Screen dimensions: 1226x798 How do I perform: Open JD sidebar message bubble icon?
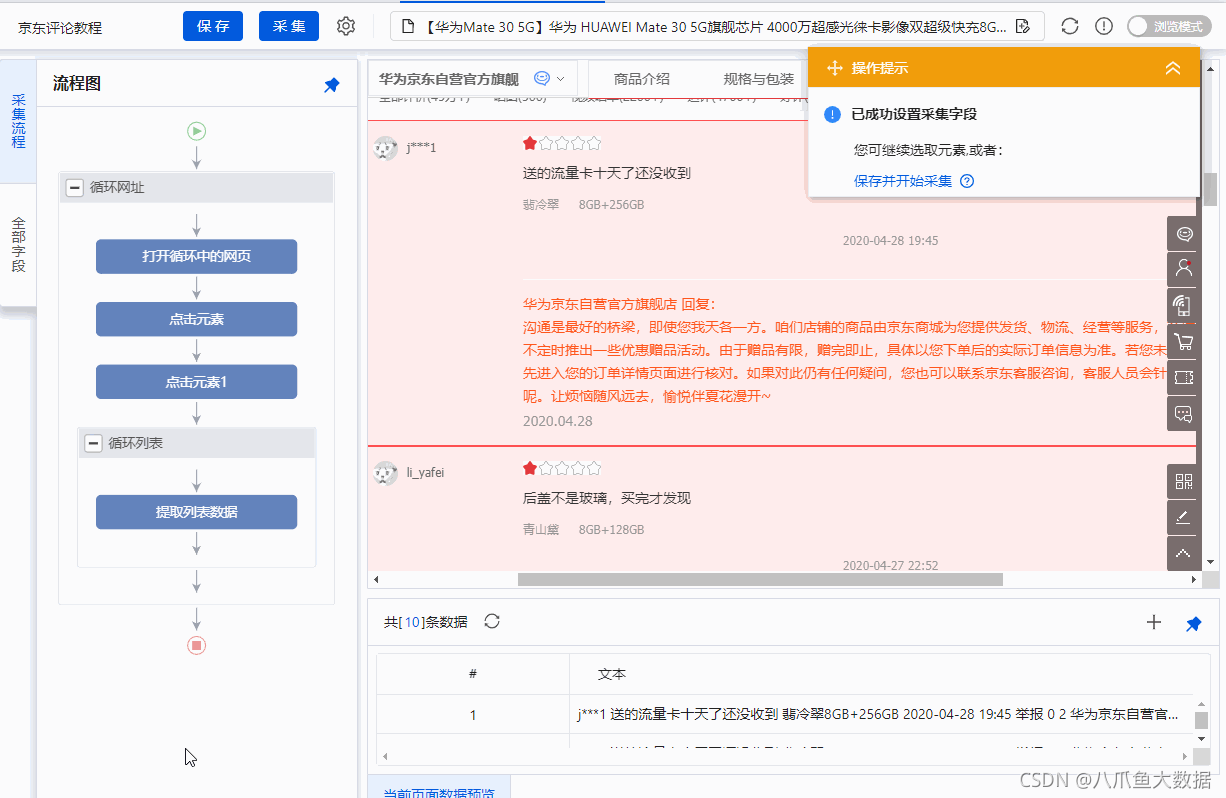pyautogui.click(x=1184, y=413)
